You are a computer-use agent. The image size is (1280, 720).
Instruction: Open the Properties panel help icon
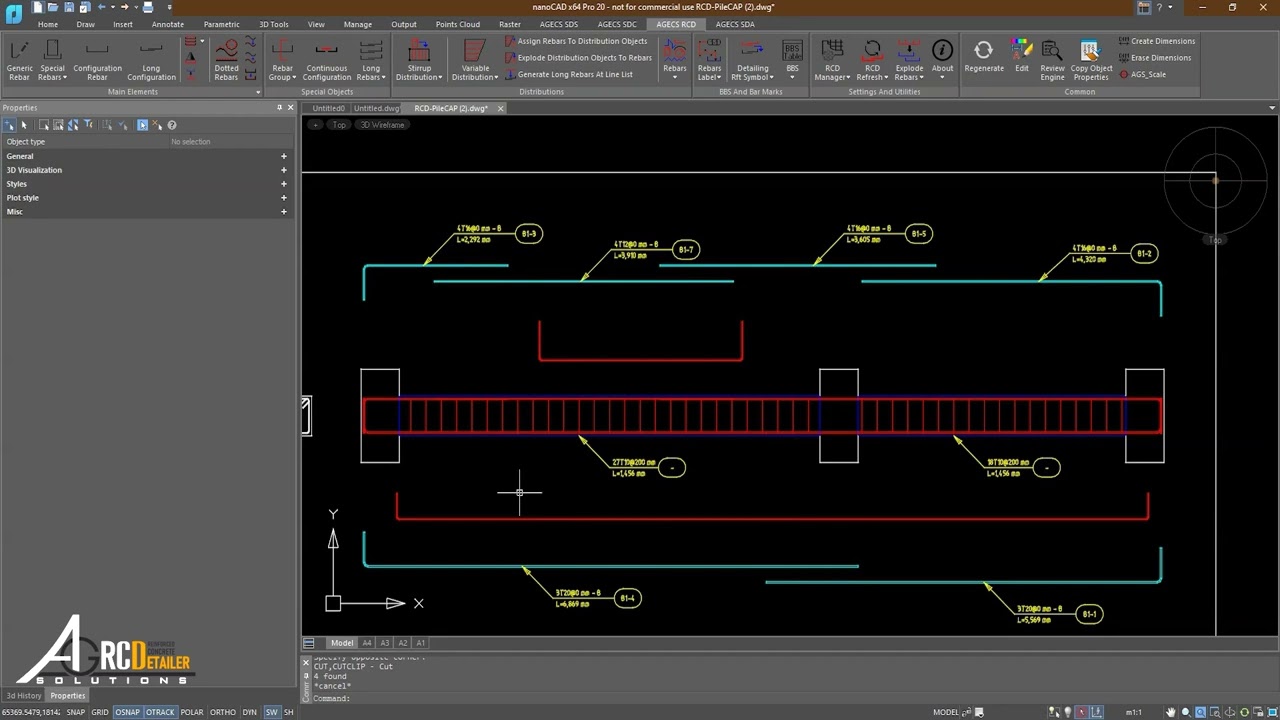[x=172, y=125]
